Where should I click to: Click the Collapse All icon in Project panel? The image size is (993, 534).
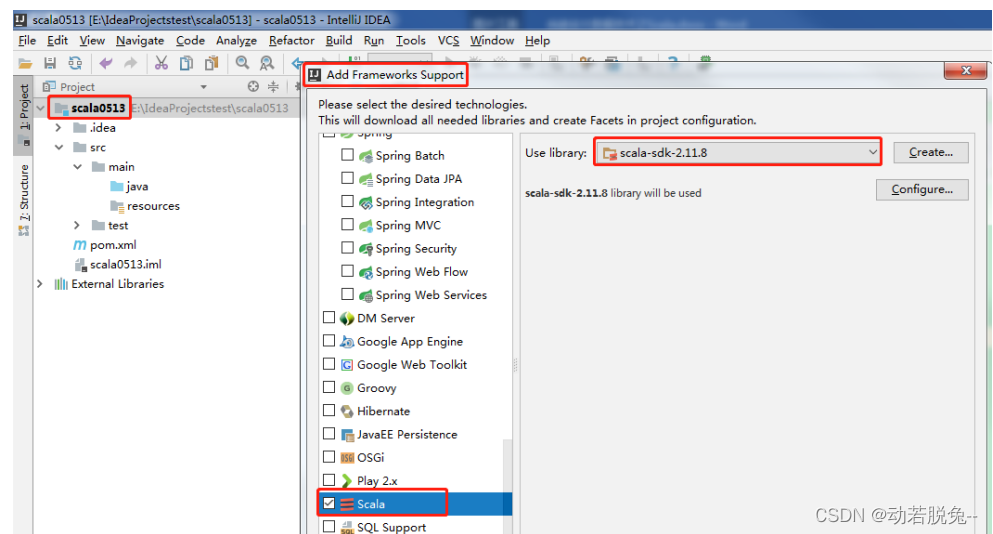(x=273, y=86)
